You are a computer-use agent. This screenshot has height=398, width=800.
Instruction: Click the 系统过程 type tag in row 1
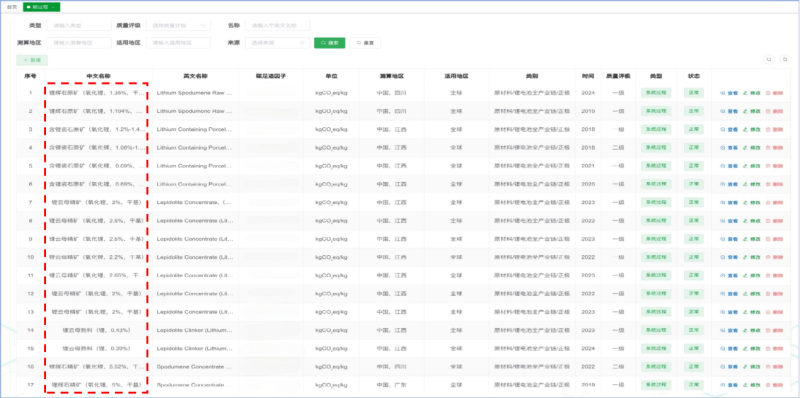coord(656,93)
